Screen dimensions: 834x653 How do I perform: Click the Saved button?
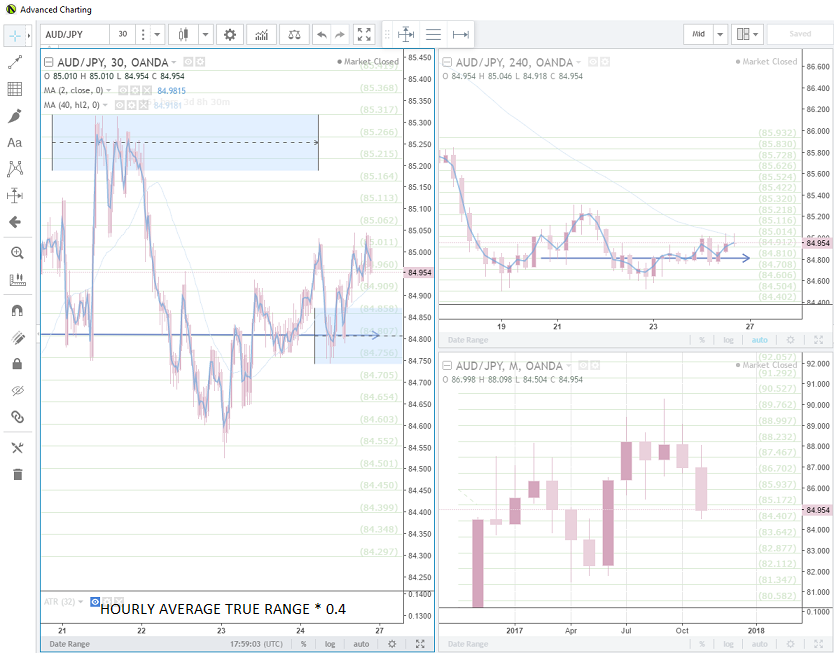[x=800, y=34]
